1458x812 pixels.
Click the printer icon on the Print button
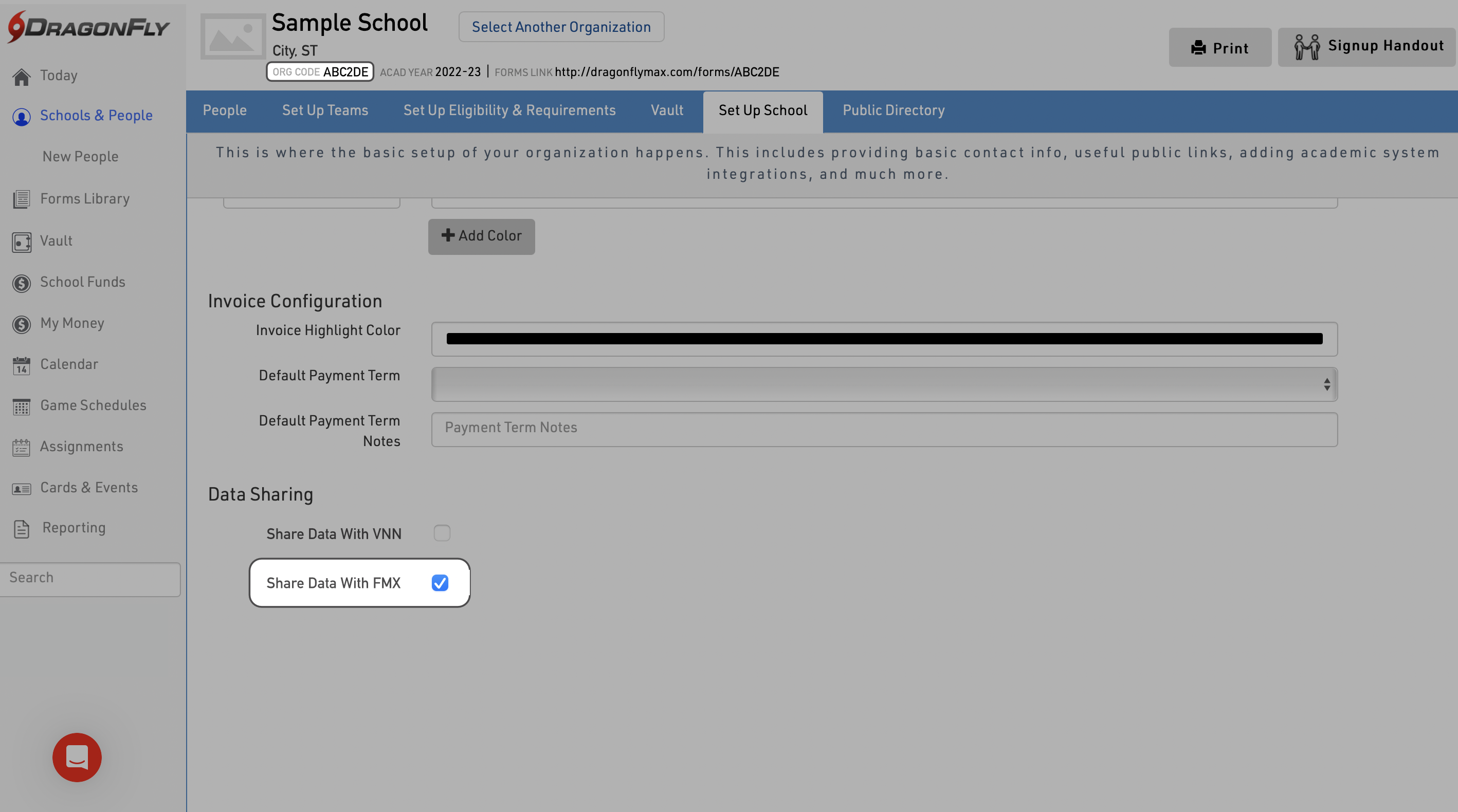tap(1198, 47)
